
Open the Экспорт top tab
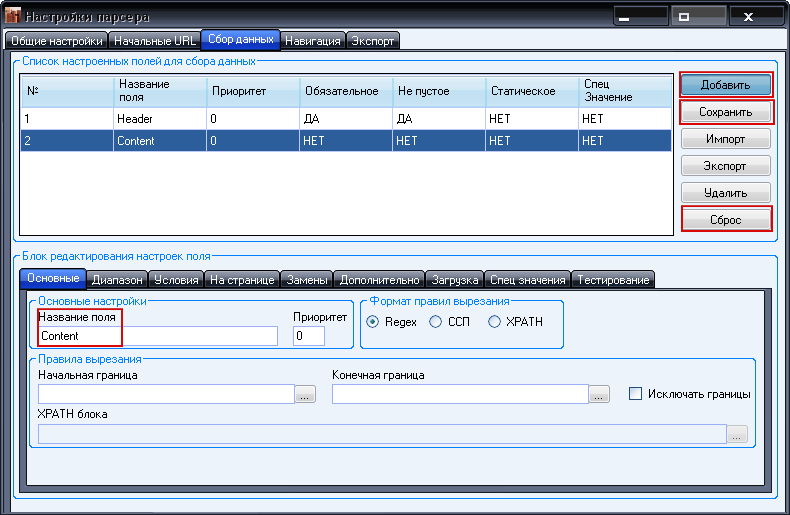(x=373, y=41)
